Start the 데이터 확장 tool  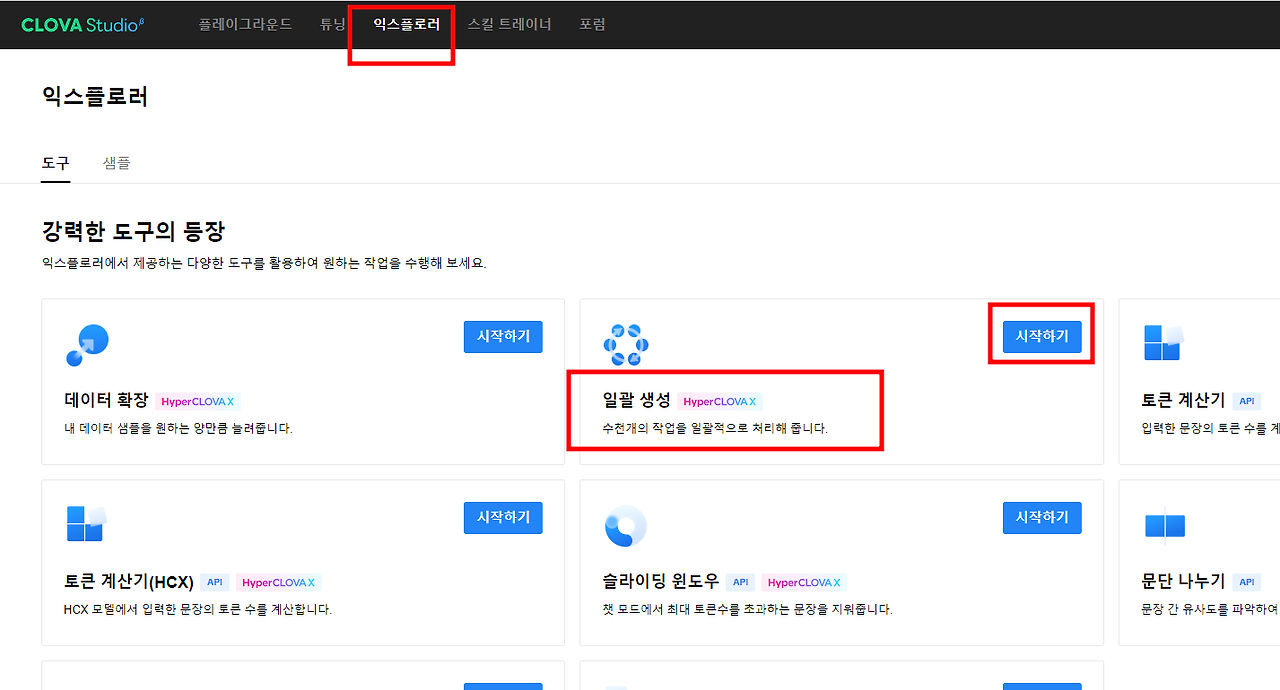[503, 337]
